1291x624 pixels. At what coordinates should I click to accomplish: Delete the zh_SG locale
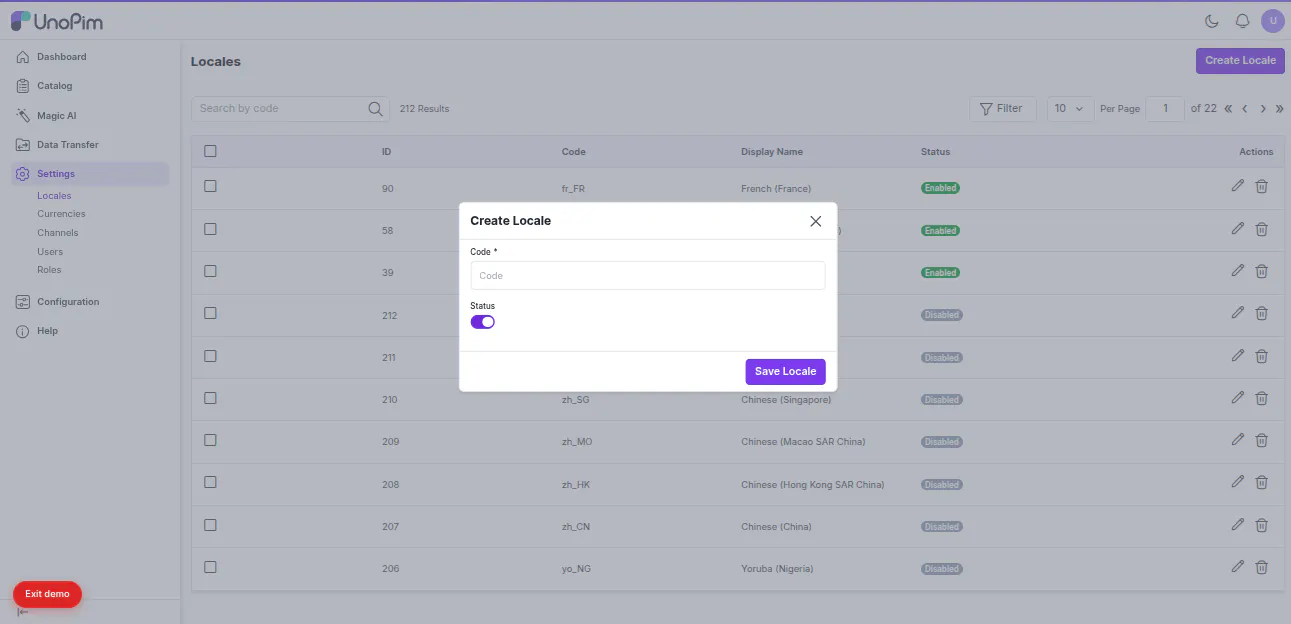tap(1262, 397)
